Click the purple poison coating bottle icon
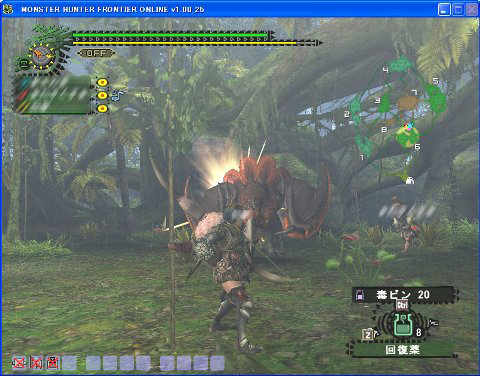Screen dimensions: 480x376 coord(359,295)
